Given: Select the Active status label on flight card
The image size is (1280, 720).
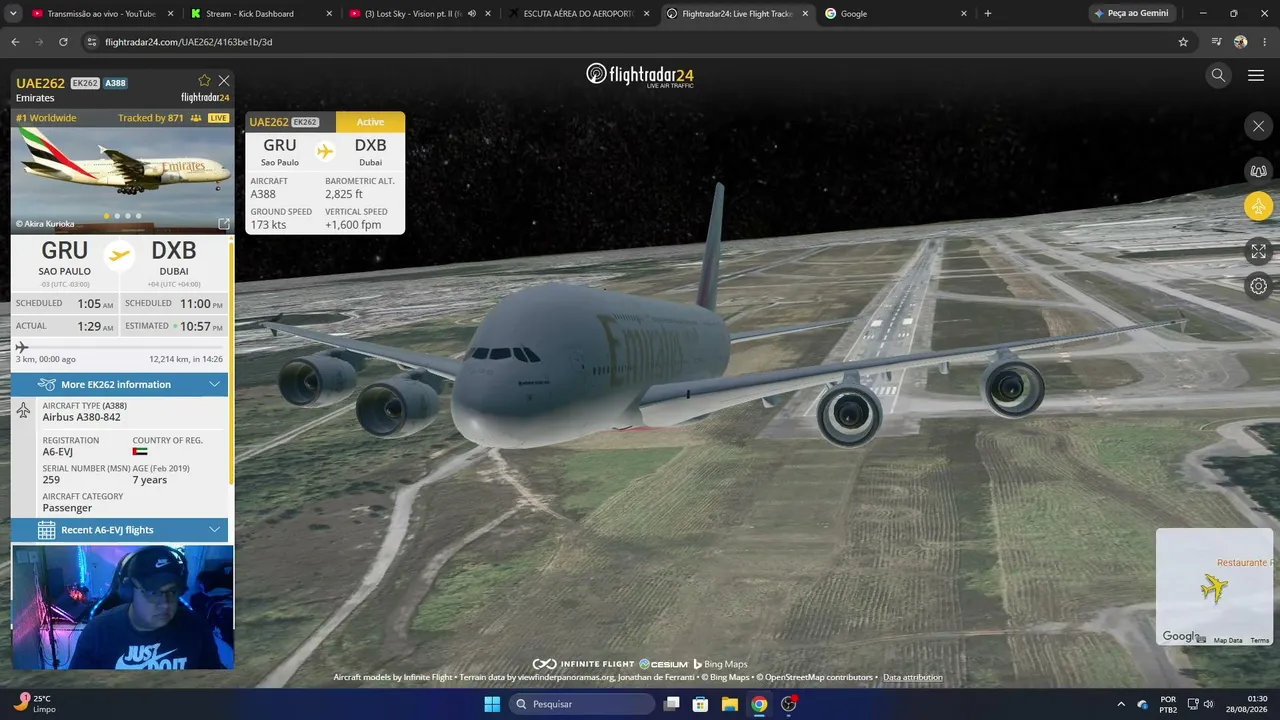Looking at the screenshot, I should [x=370, y=122].
